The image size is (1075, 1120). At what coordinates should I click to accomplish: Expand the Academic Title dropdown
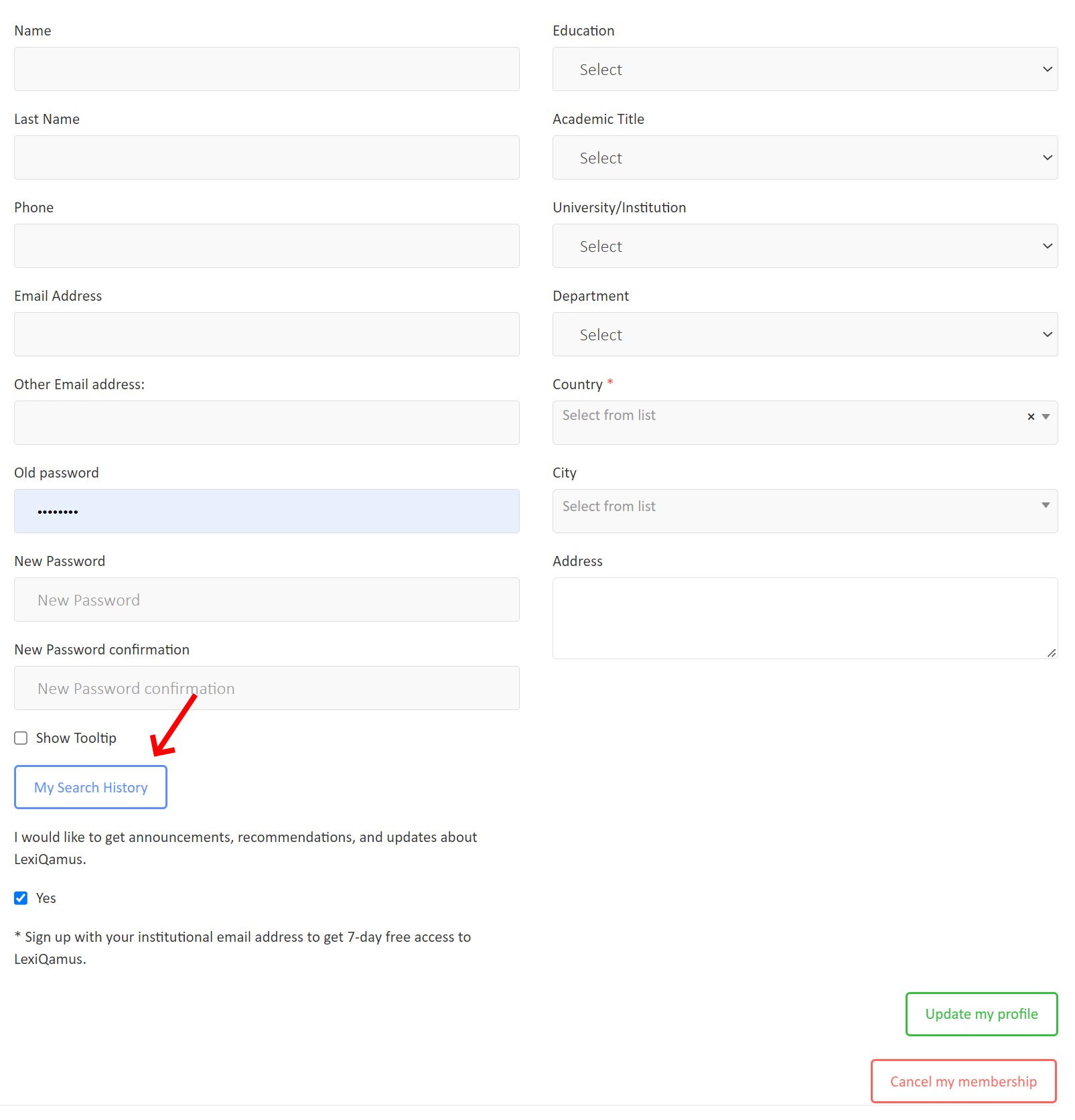(x=804, y=158)
